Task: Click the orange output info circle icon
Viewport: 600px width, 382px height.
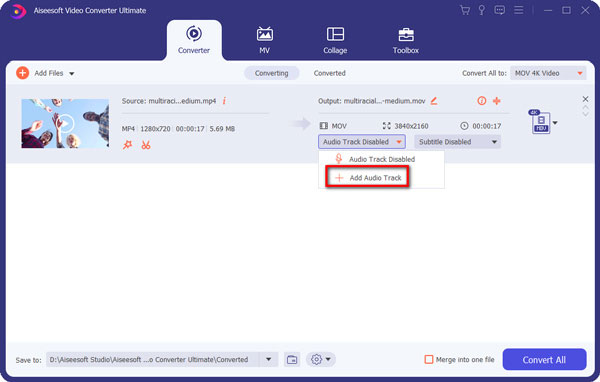Action: [x=481, y=101]
